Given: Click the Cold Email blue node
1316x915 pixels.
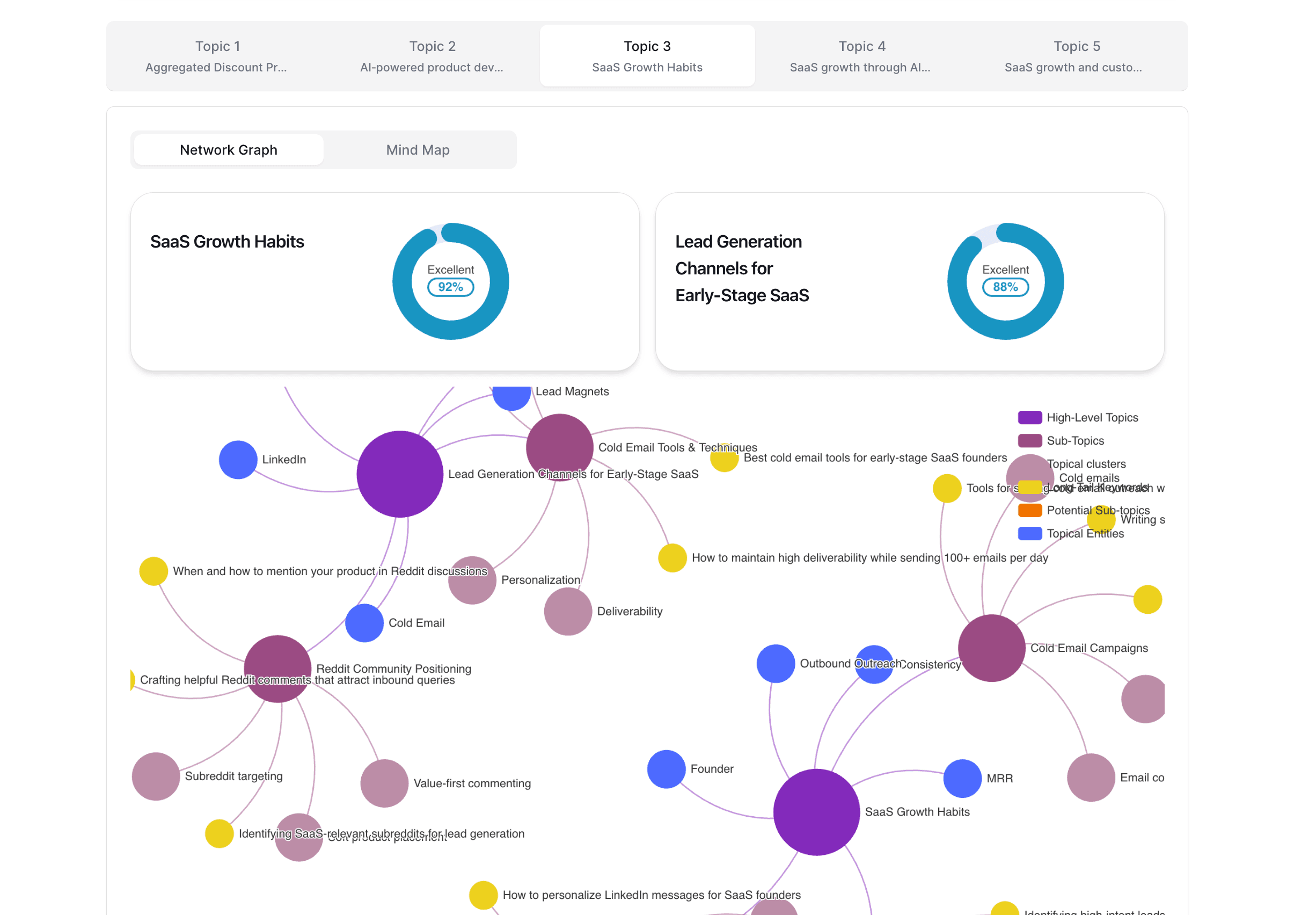Looking at the screenshot, I should 364,622.
